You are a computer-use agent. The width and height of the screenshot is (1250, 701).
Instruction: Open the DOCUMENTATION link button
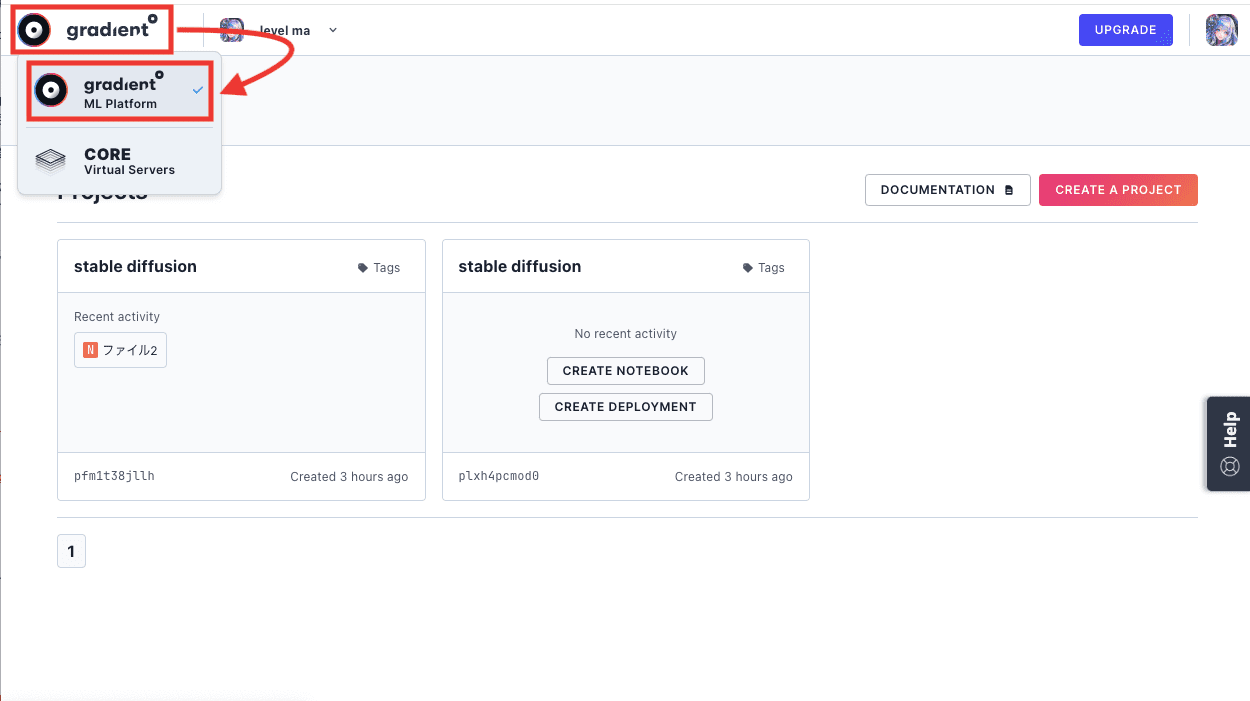(x=947, y=190)
